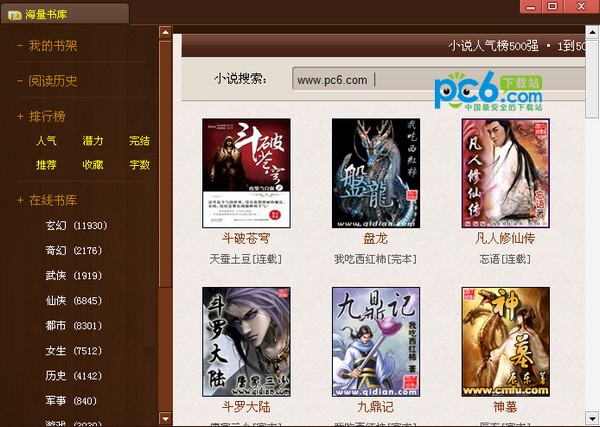Maximize the window
Viewport: 600px width, 427px height.
pos(552,7)
